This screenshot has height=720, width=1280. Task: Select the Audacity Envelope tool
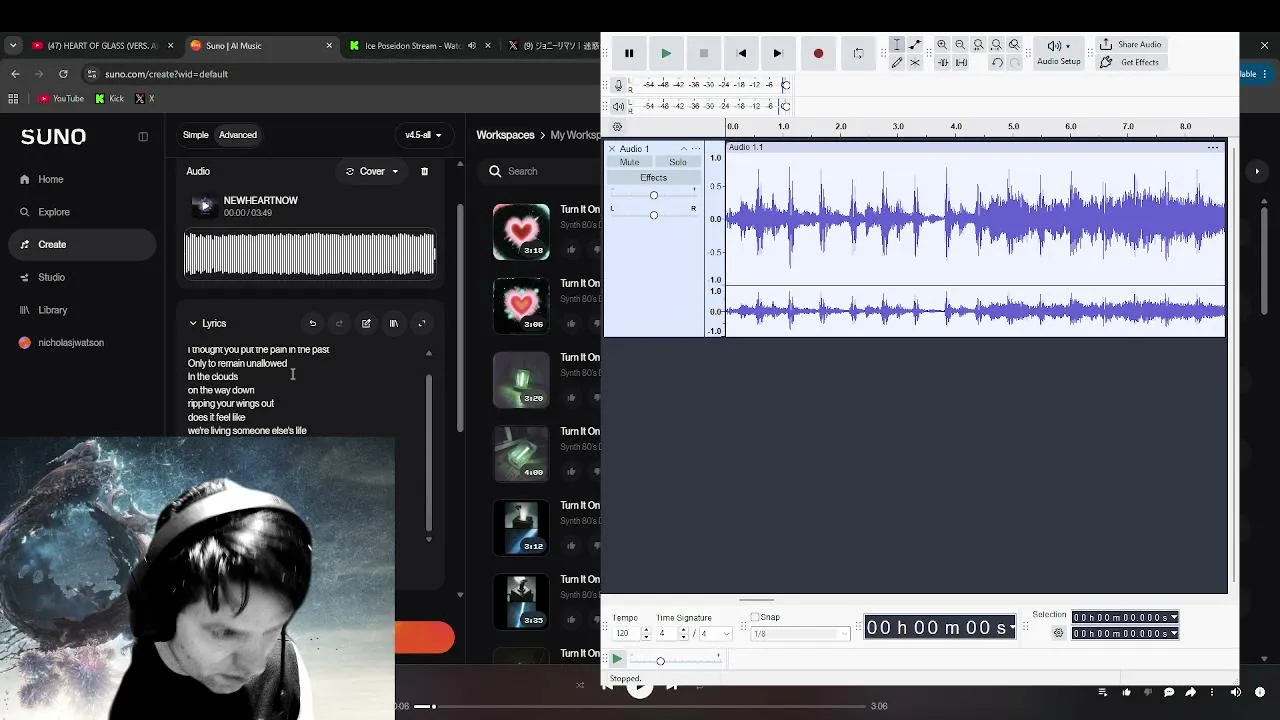click(915, 45)
